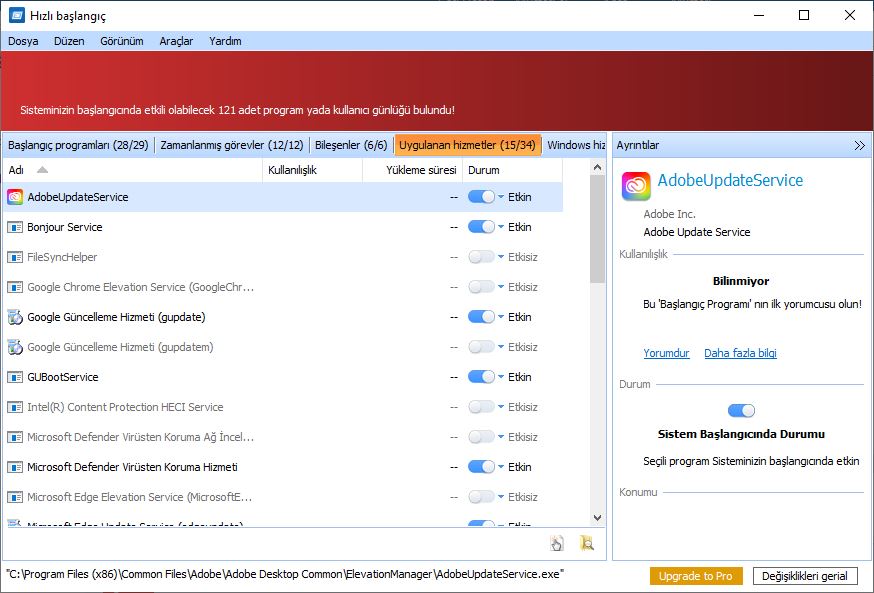Open status dropdown for Google Güncelleme Hizmeti (gupdatem)
The image size is (874, 593).
(x=501, y=347)
